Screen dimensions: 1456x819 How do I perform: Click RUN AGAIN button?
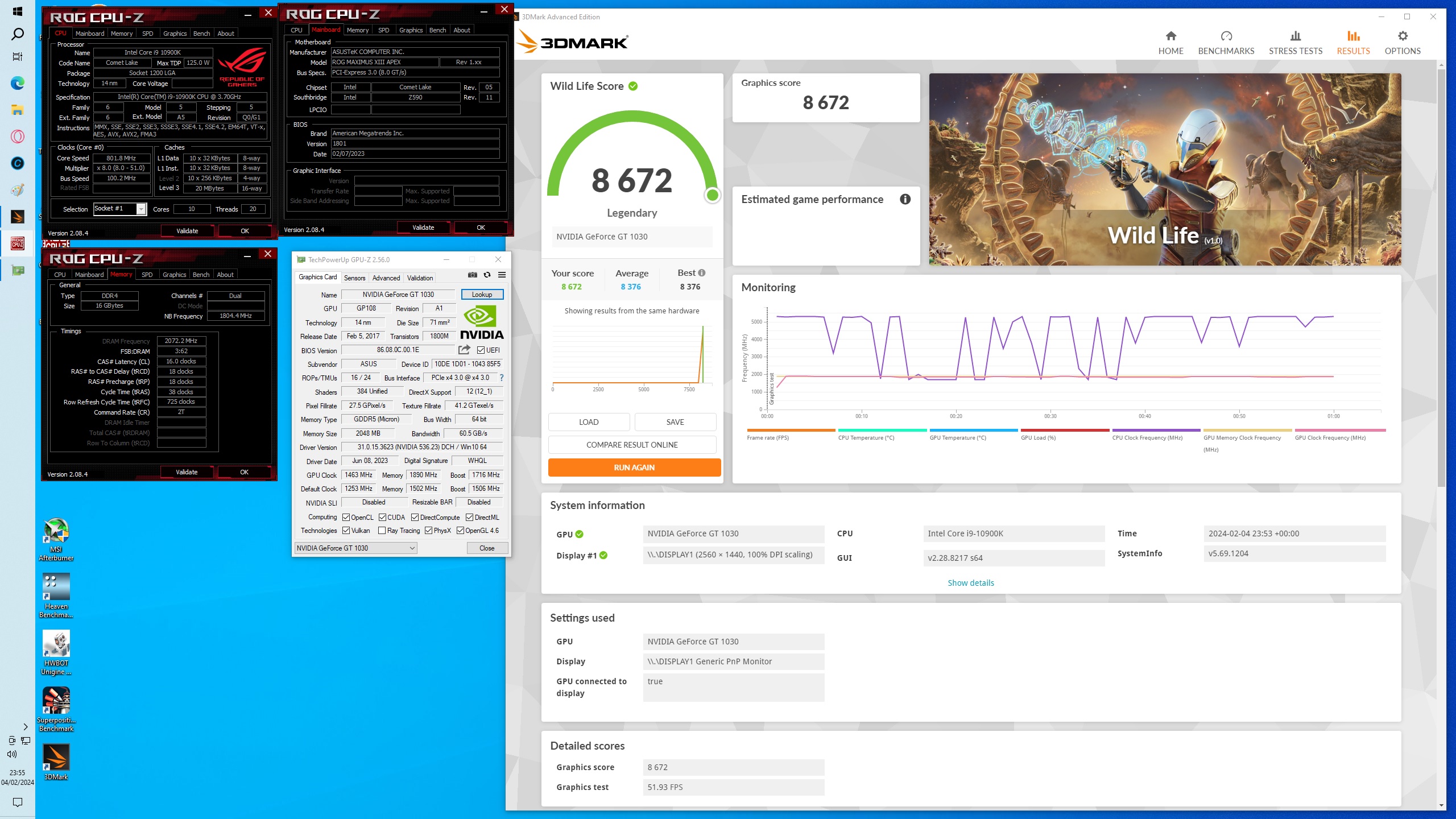click(x=634, y=468)
